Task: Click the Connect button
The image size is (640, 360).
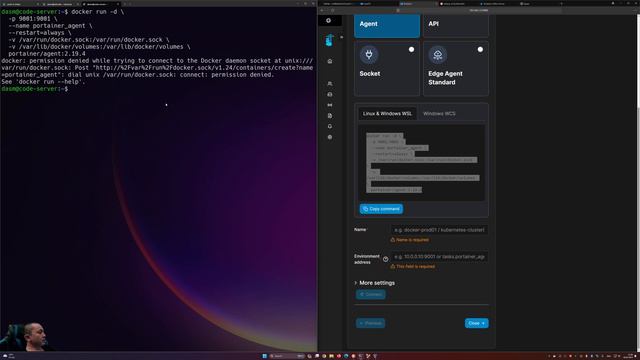Action: [x=371, y=294]
